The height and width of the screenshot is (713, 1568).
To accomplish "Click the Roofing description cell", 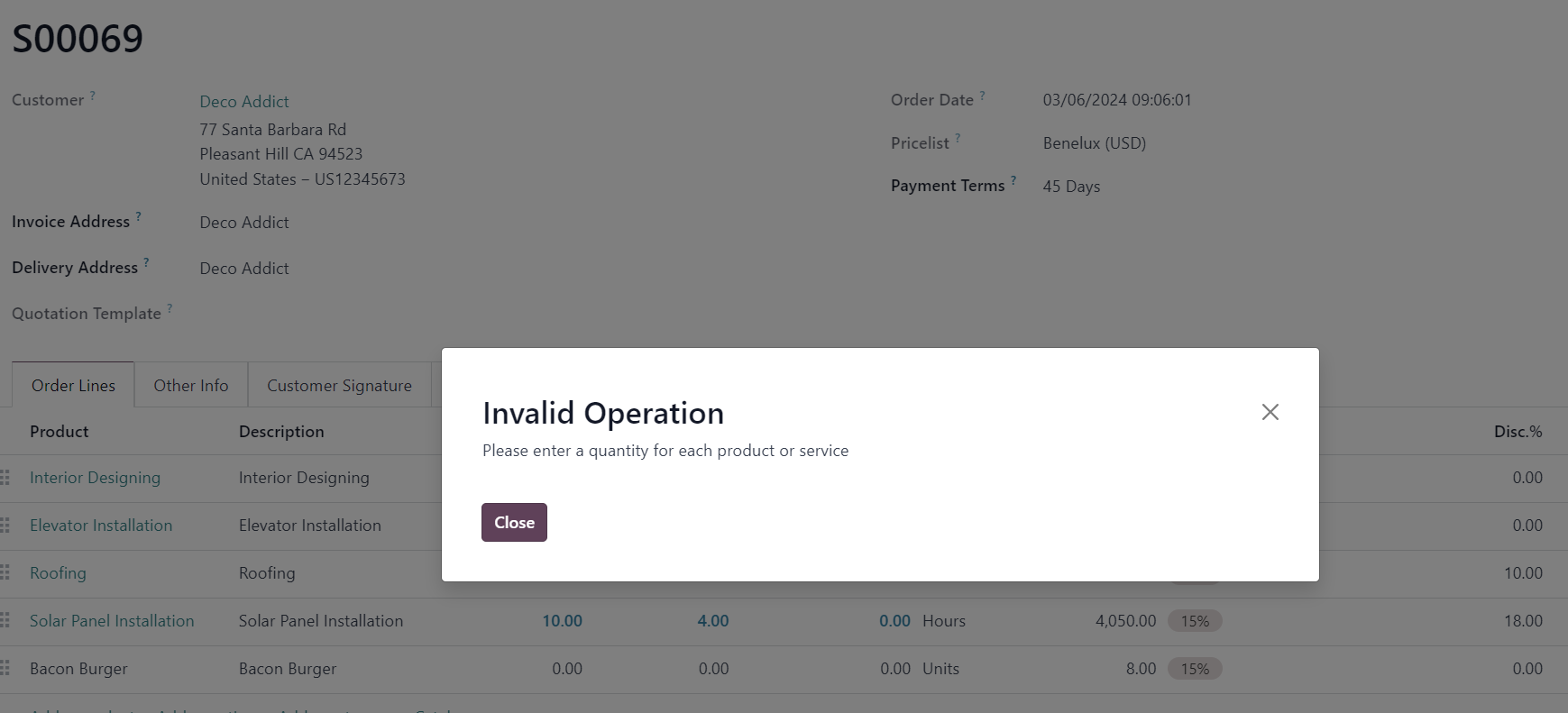I will click(x=267, y=573).
